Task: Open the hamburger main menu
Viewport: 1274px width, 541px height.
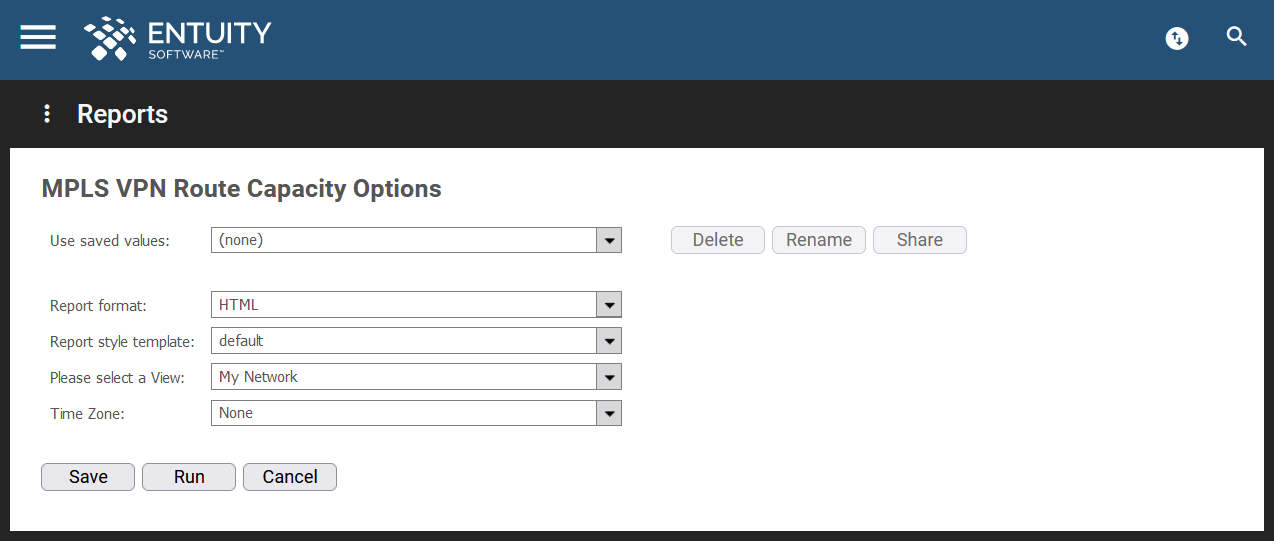Action: click(x=38, y=37)
